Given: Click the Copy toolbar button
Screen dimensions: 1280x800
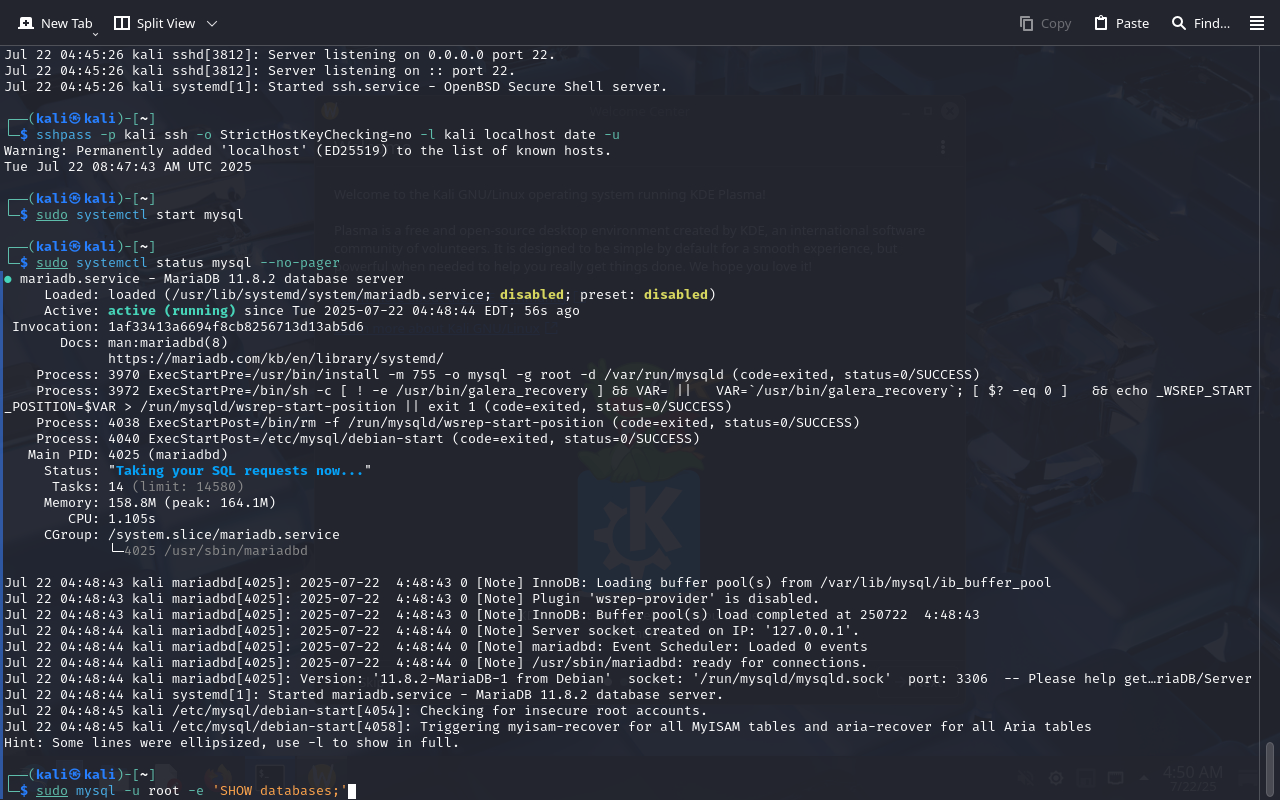Looking at the screenshot, I should (x=1045, y=23).
